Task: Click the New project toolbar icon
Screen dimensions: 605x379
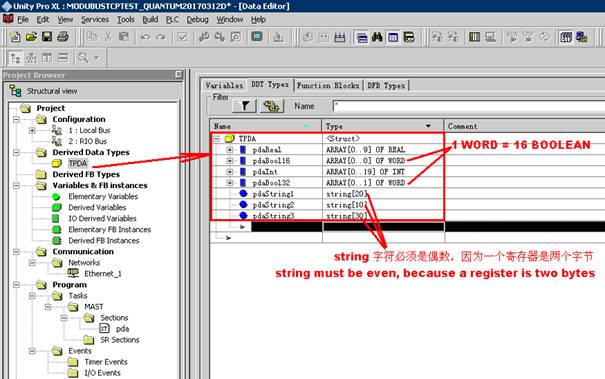Action: [15, 37]
